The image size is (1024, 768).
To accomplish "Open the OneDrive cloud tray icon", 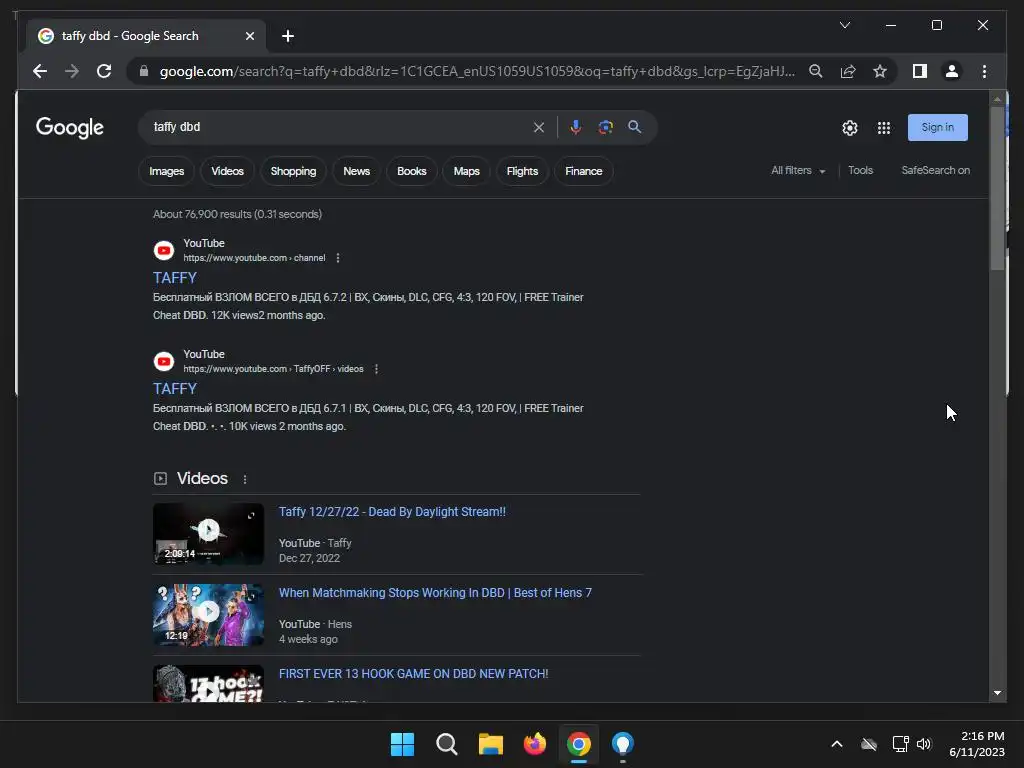I will (869, 744).
